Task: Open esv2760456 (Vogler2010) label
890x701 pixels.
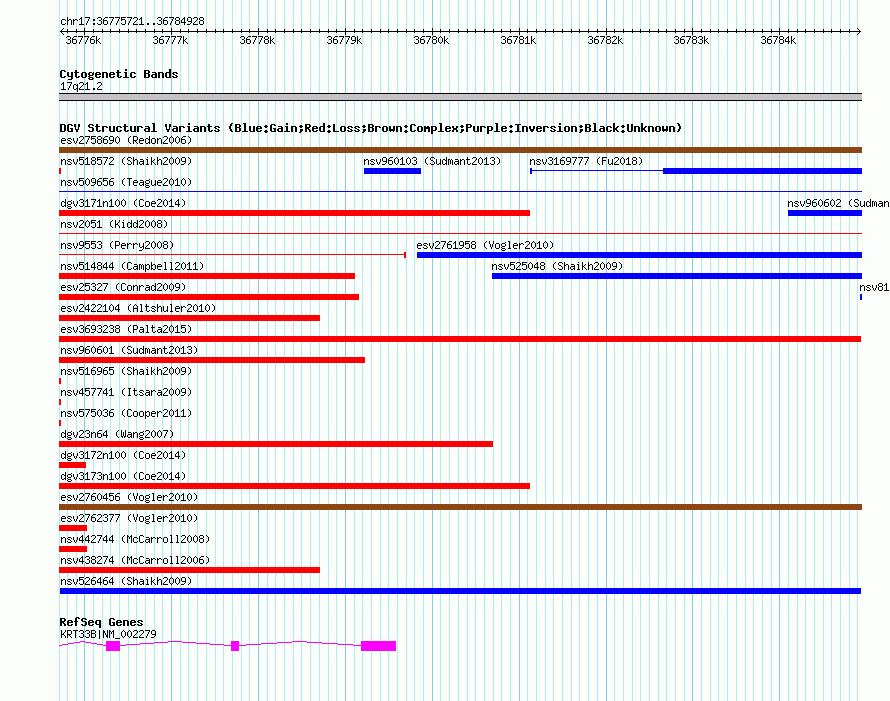Action: 129,497
